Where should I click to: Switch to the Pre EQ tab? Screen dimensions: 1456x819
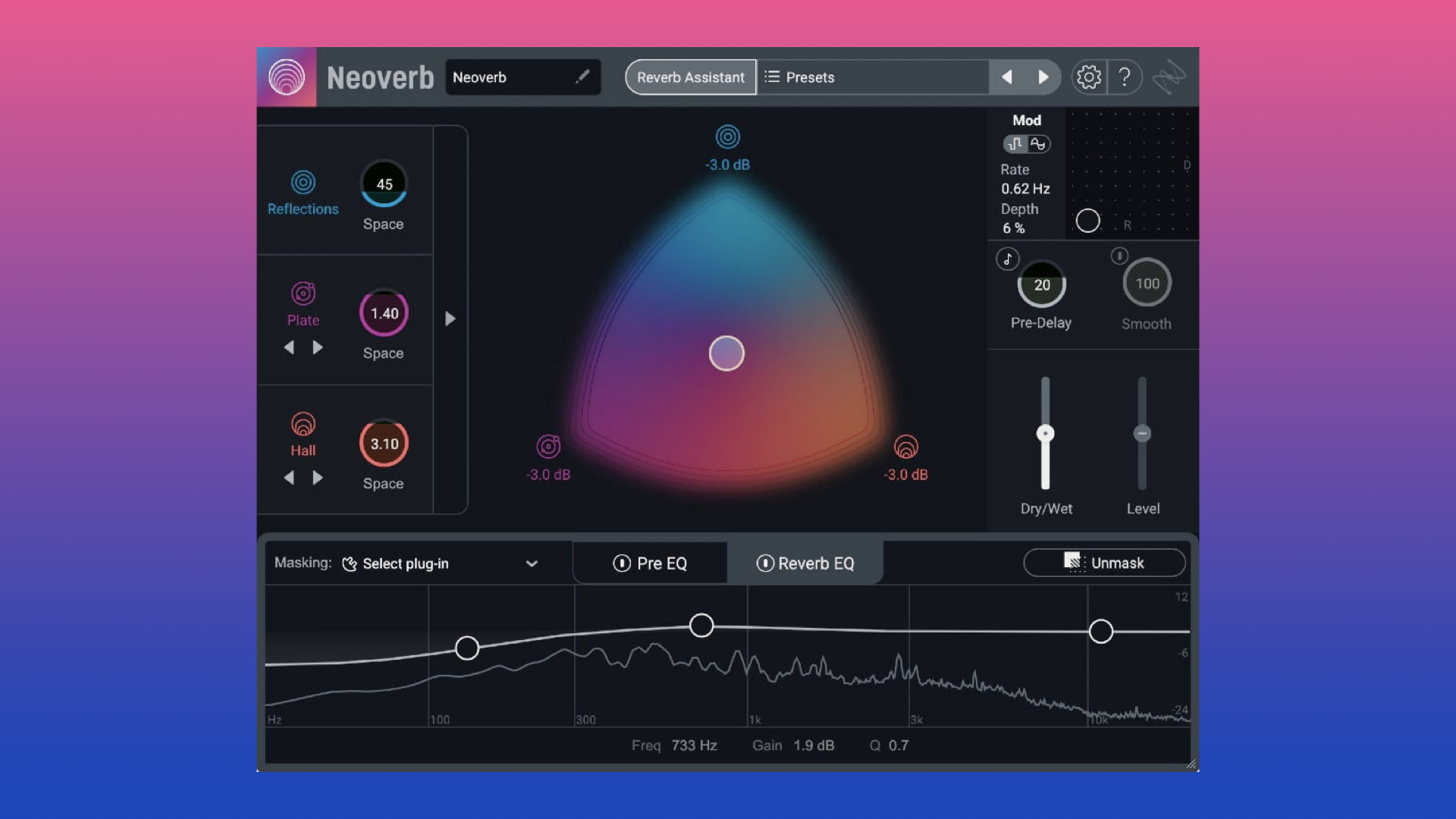pyautogui.click(x=661, y=563)
